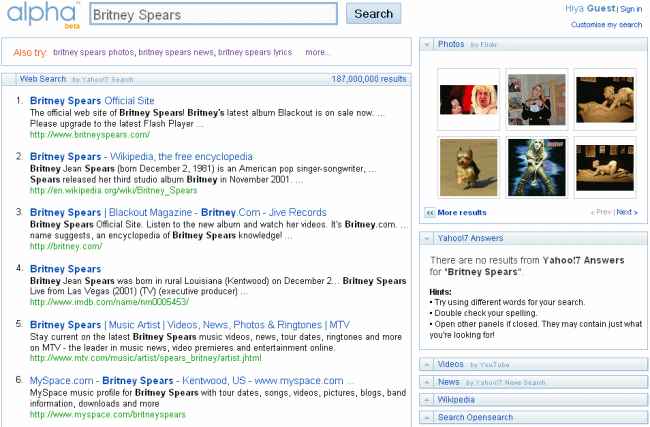Try the britney spears news suggestion
Viewport: 650px width, 427px height.
coord(176,52)
